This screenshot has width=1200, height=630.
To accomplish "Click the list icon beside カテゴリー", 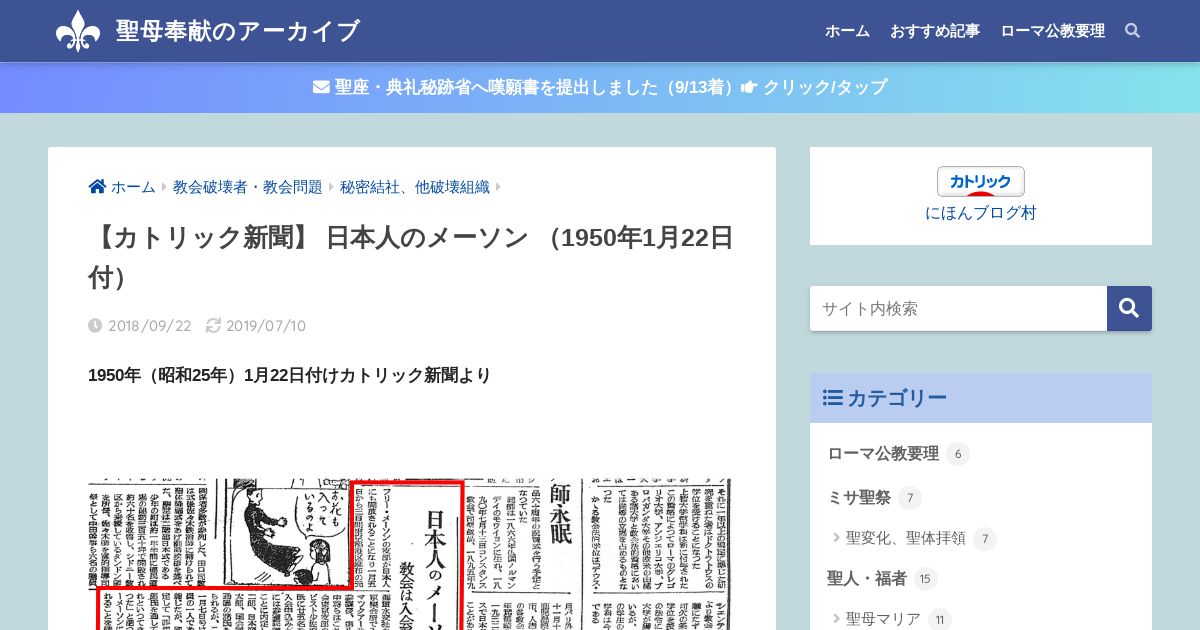I will coord(832,398).
